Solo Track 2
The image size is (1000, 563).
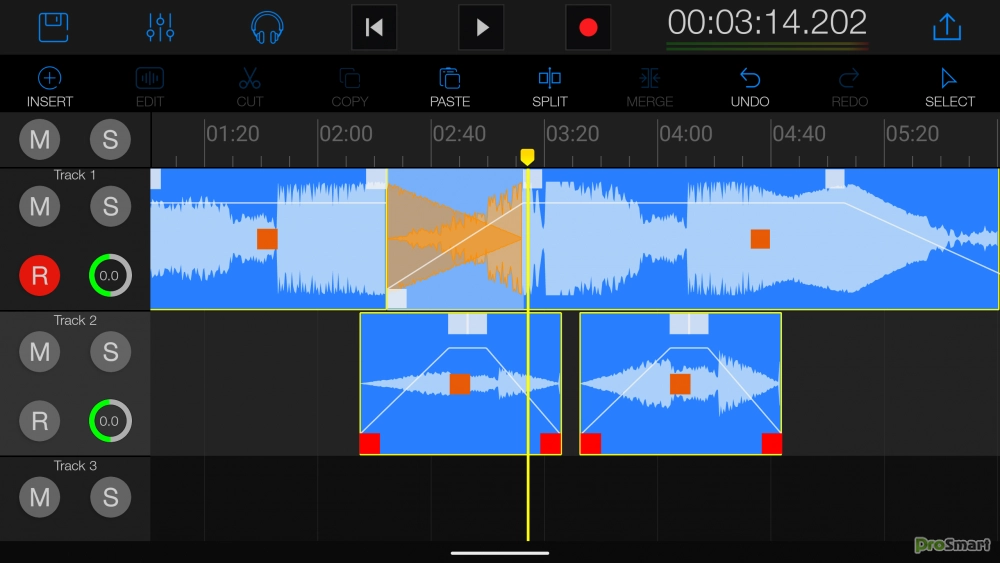(x=110, y=352)
